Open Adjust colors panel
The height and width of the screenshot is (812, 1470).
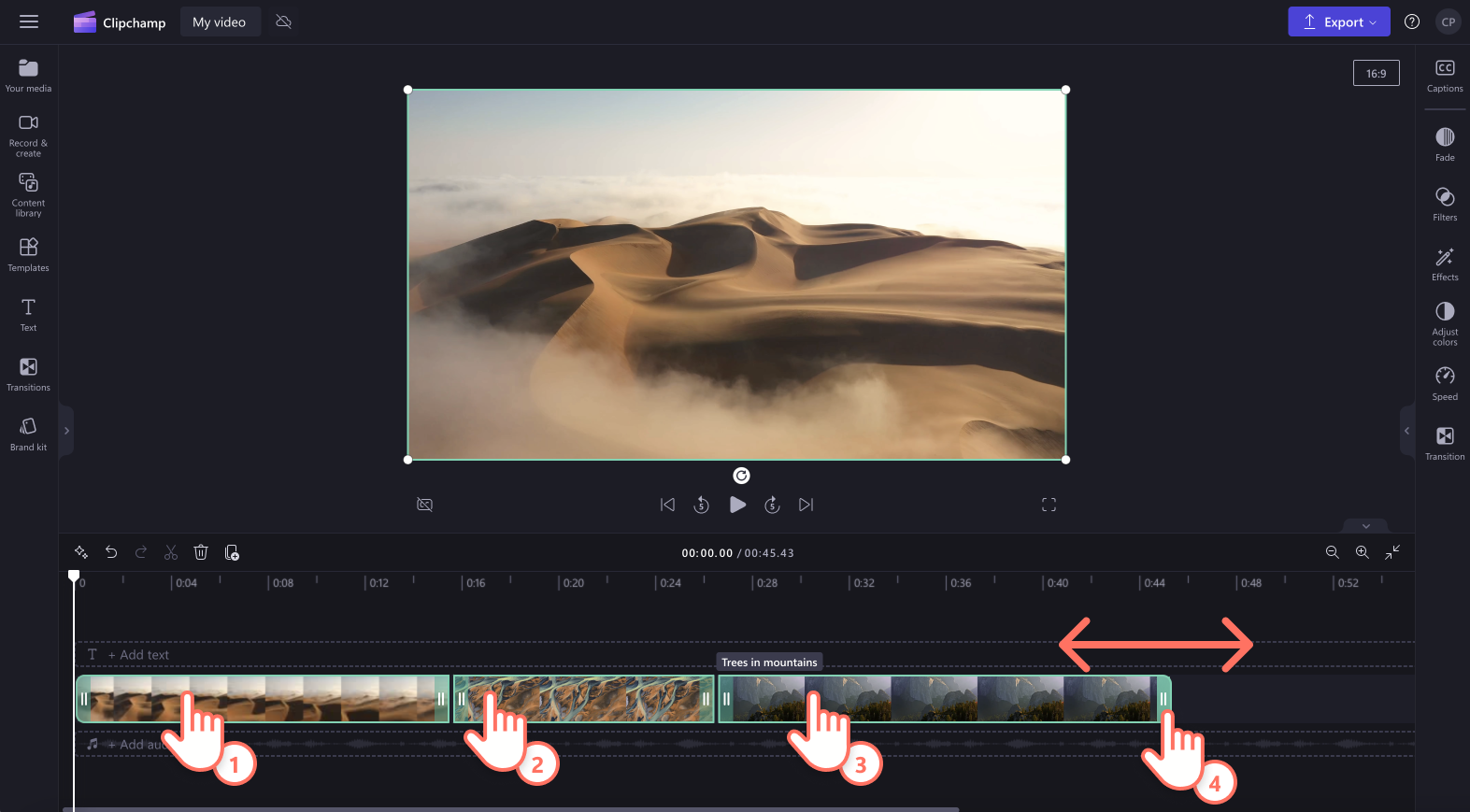click(x=1445, y=323)
